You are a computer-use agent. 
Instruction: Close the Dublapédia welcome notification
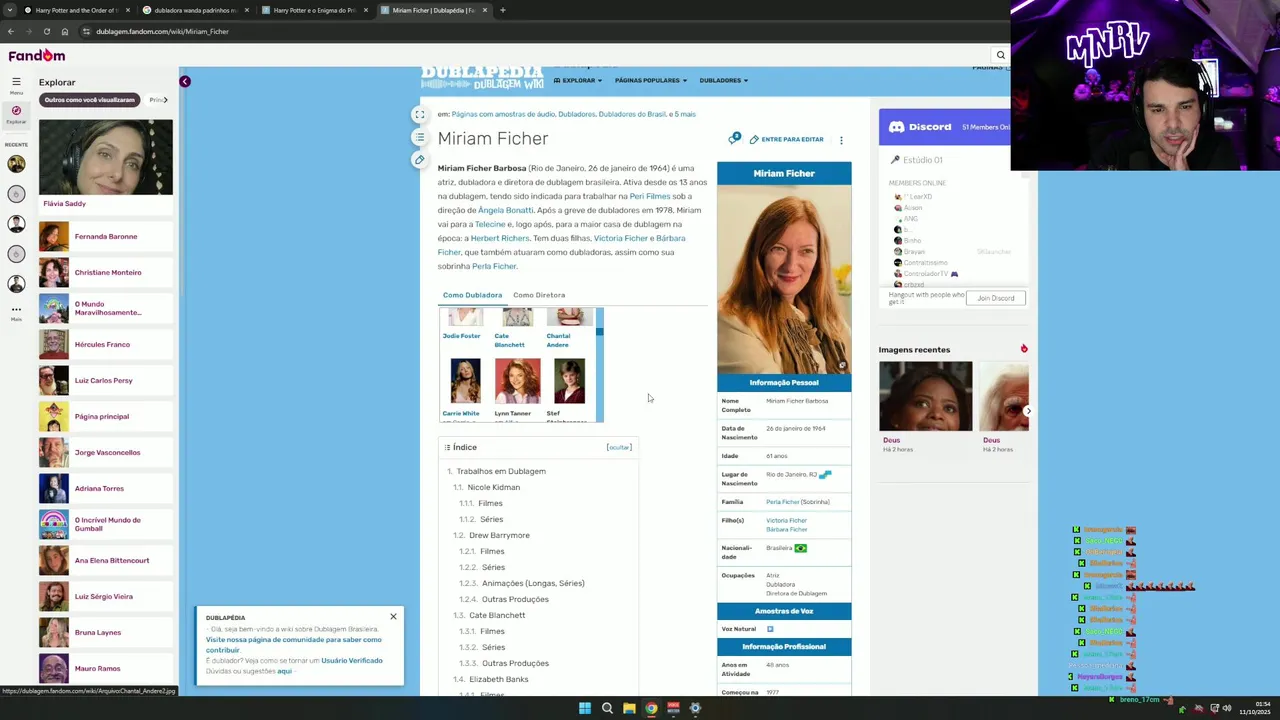coord(393,616)
